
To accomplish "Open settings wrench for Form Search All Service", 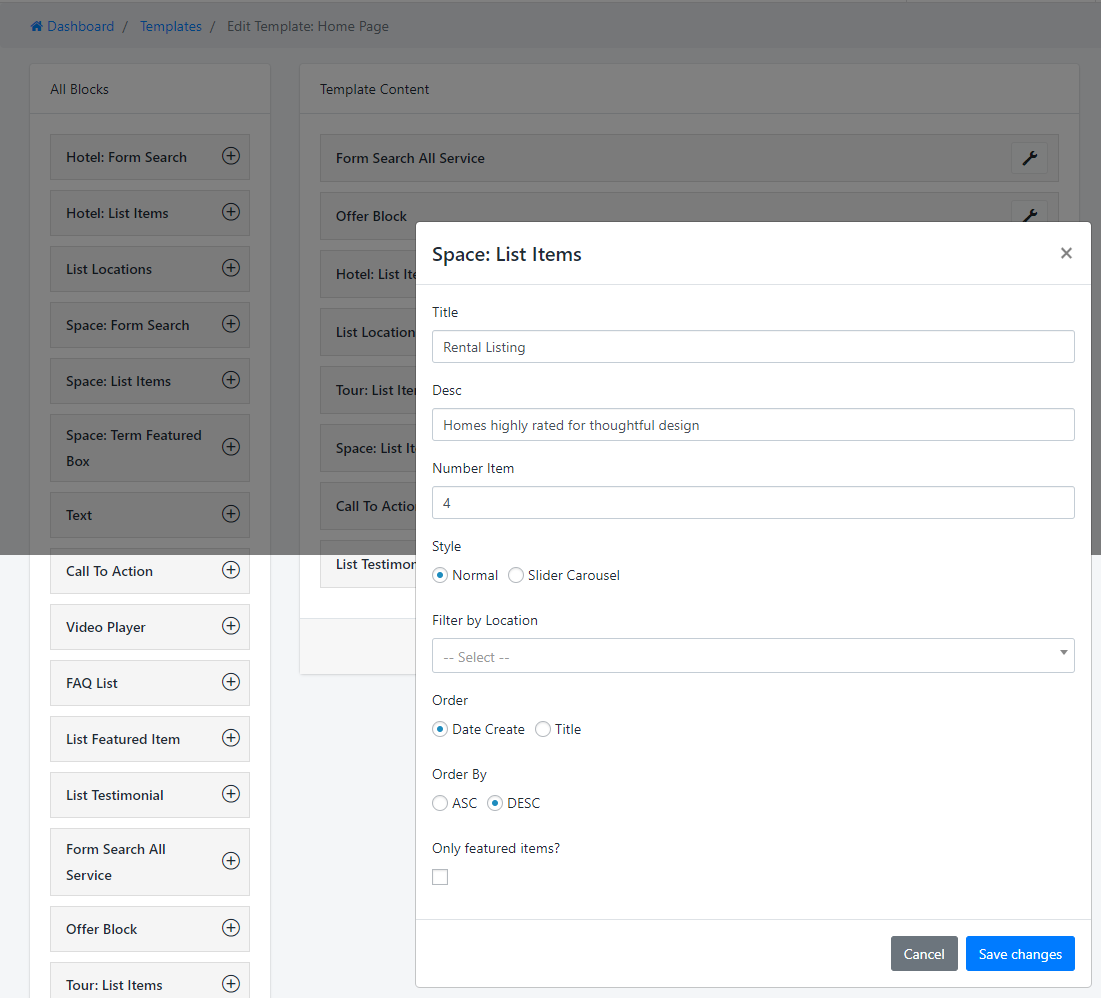I will coord(1029,158).
